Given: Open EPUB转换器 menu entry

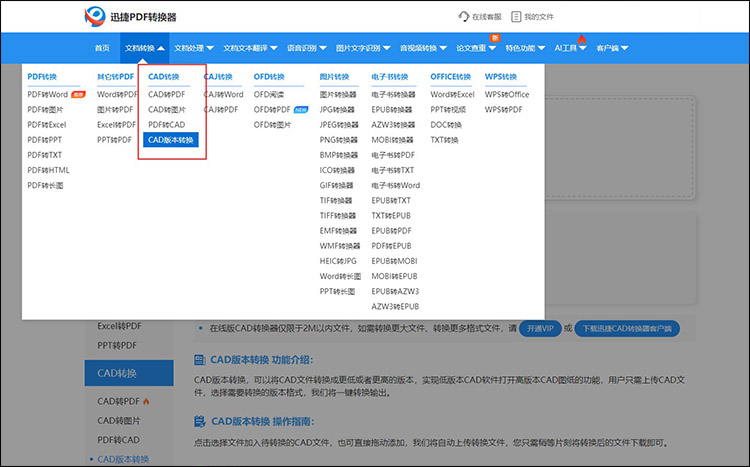Looking at the screenshot, I should (x=392, y=110).
